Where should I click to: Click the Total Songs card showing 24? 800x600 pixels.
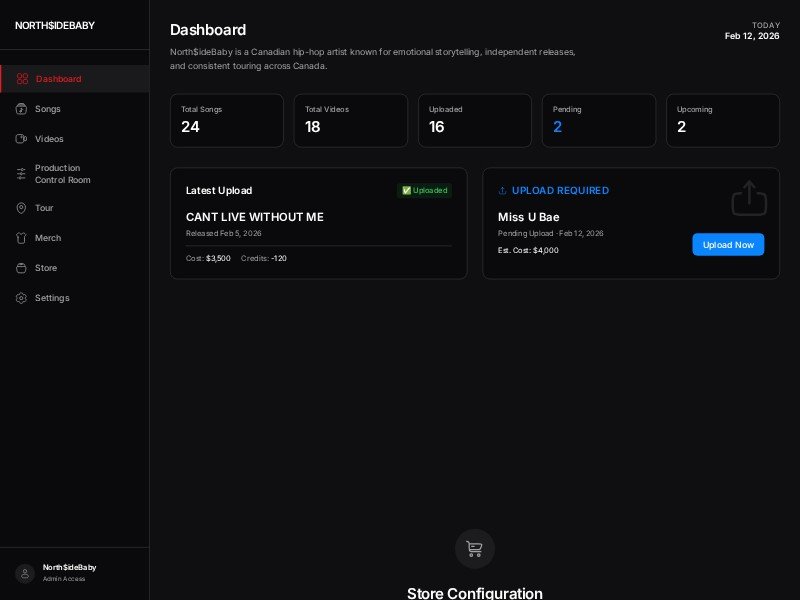227,120
